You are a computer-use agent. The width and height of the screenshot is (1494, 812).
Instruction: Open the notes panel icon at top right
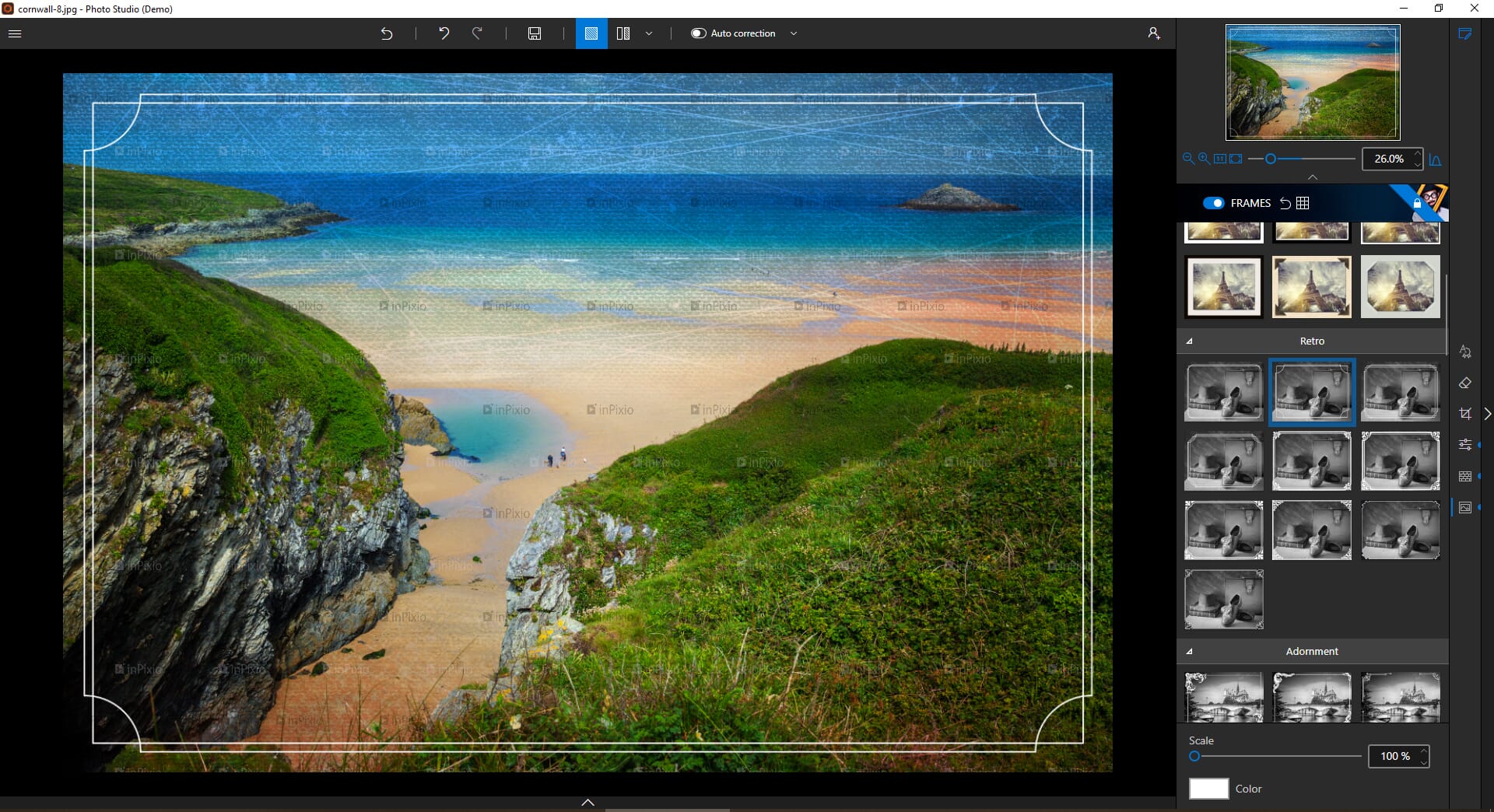pos(1464,34)
